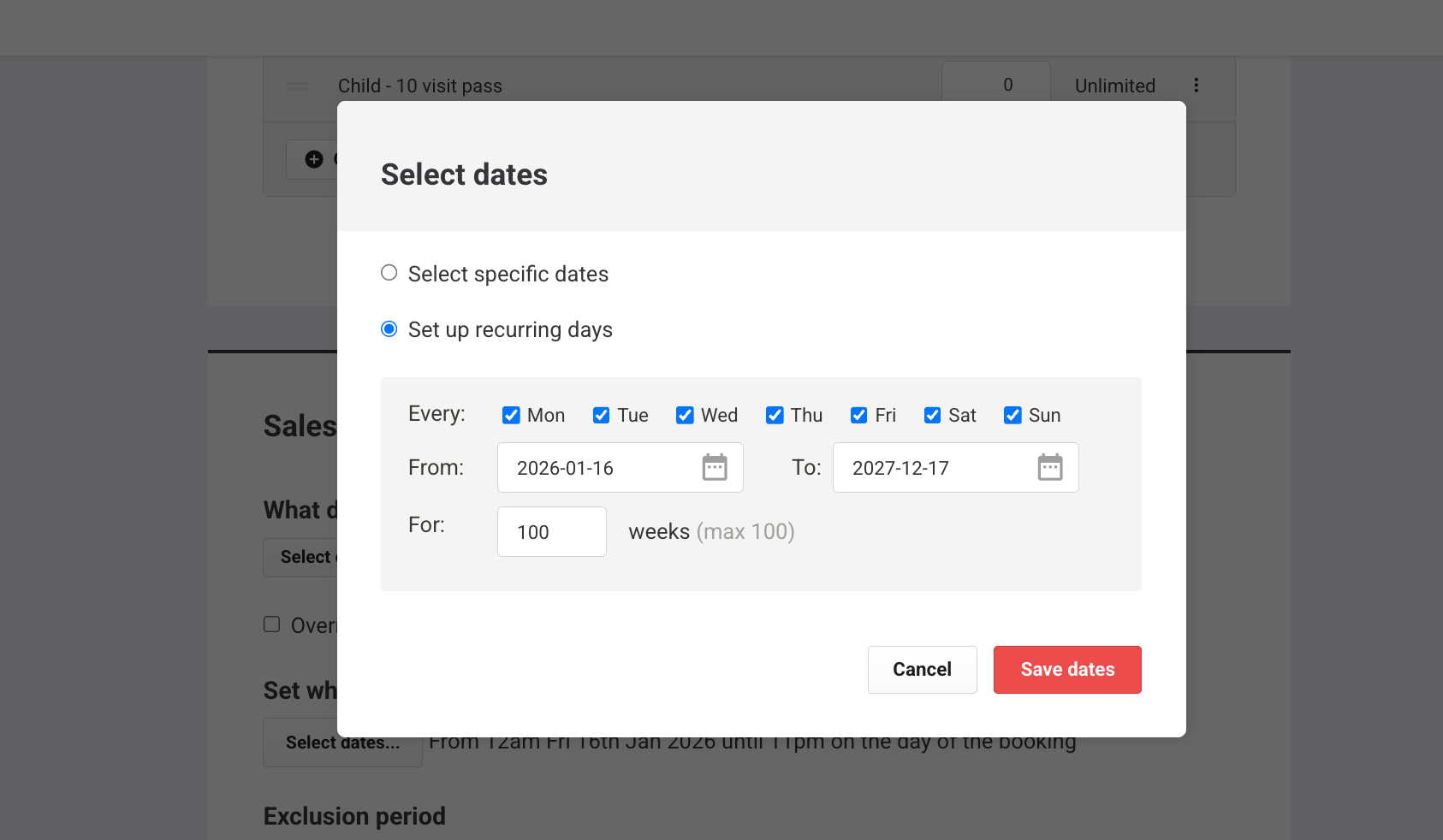Click the weeks number field showing 100
Image resolution: width=1443 pixels, height=840 pixels.
[551, 532]
